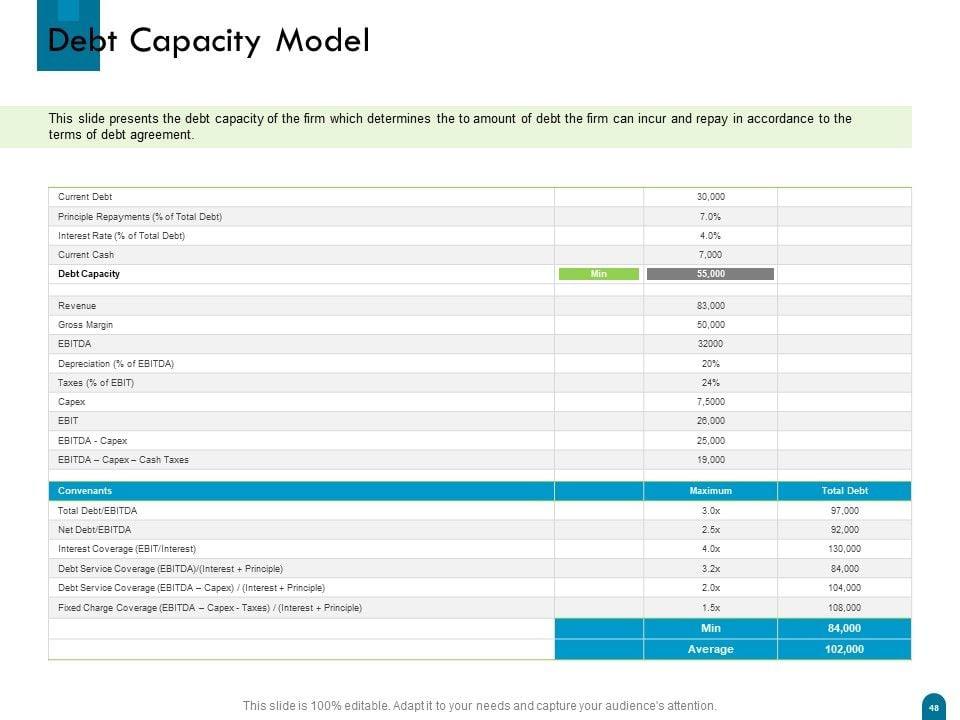The height and width of the screenshot is (720, 960).
Task: Click the Fixed Charge Coverage row label
Action: click(210, 608)
